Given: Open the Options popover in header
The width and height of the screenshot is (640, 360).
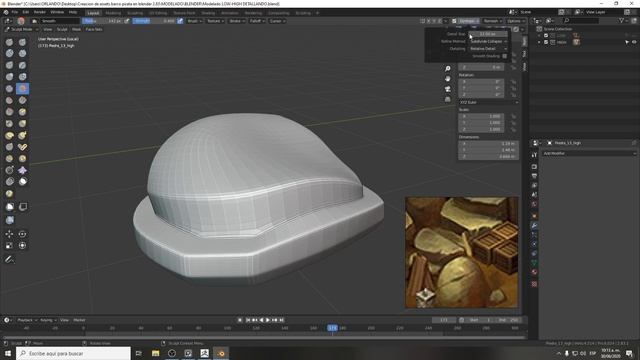Looking at the screenshot, I should tap(516, 21).
